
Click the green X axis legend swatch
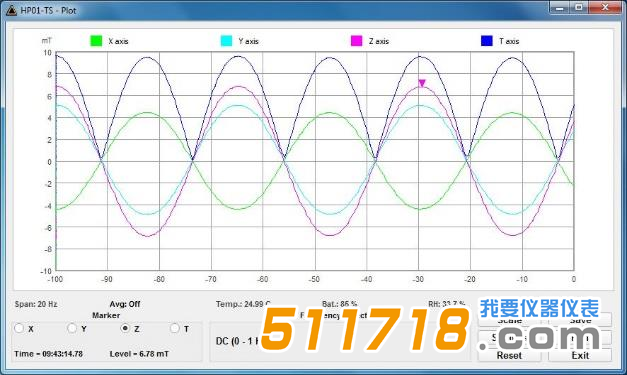coord(96,41)
